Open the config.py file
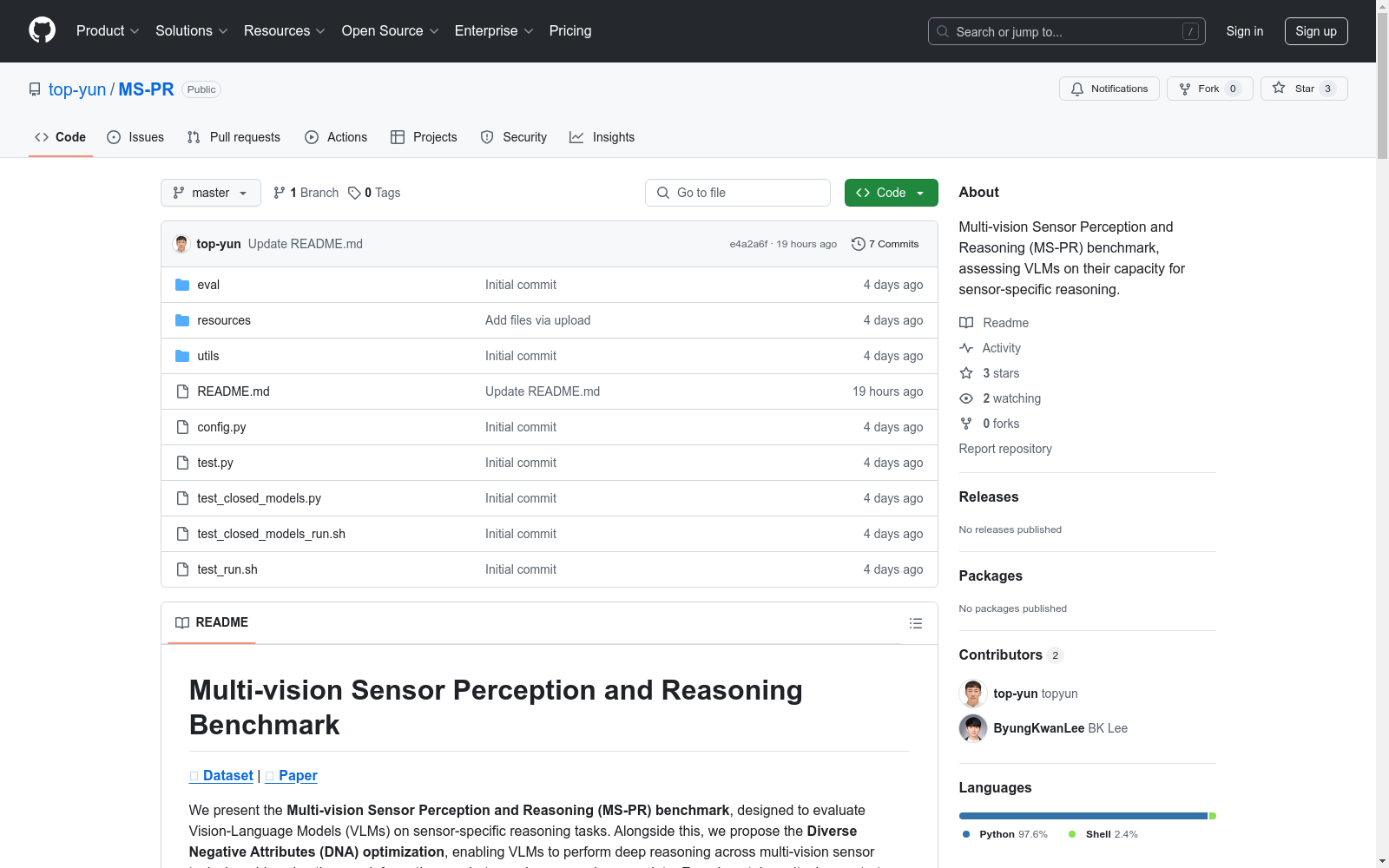1389x868 pixels. 221,427
